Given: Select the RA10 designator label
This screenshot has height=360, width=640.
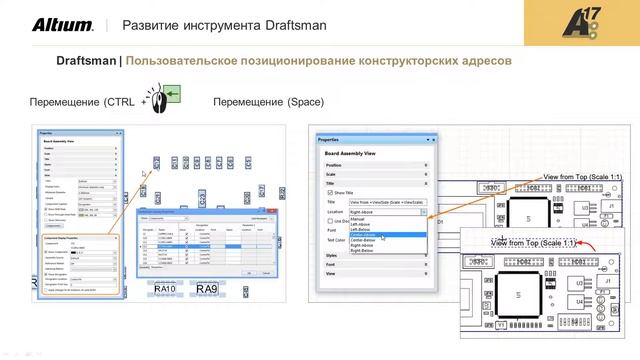Looking at the screenshot, I should pos(164,289).
